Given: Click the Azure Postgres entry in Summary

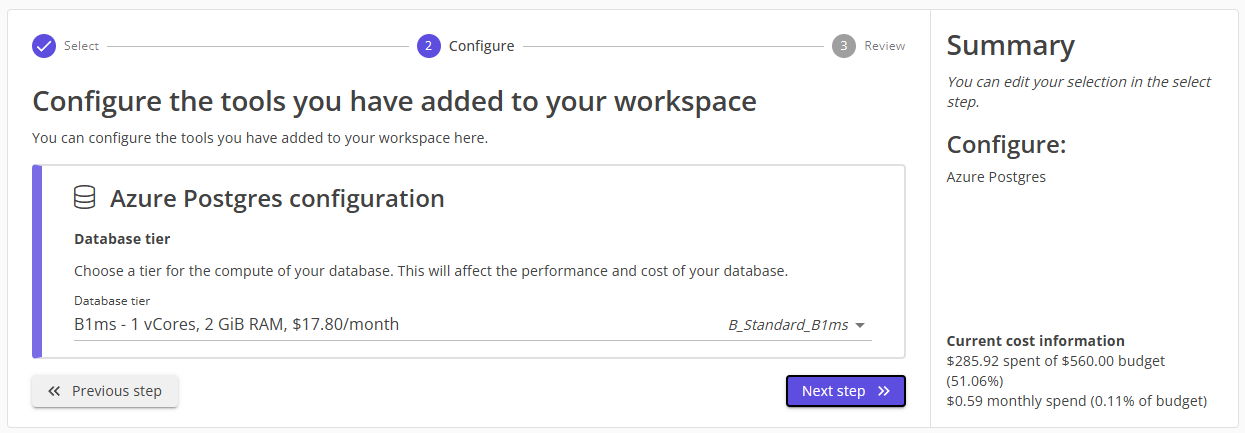Looking at the screenshot, I should pos(996,177).
